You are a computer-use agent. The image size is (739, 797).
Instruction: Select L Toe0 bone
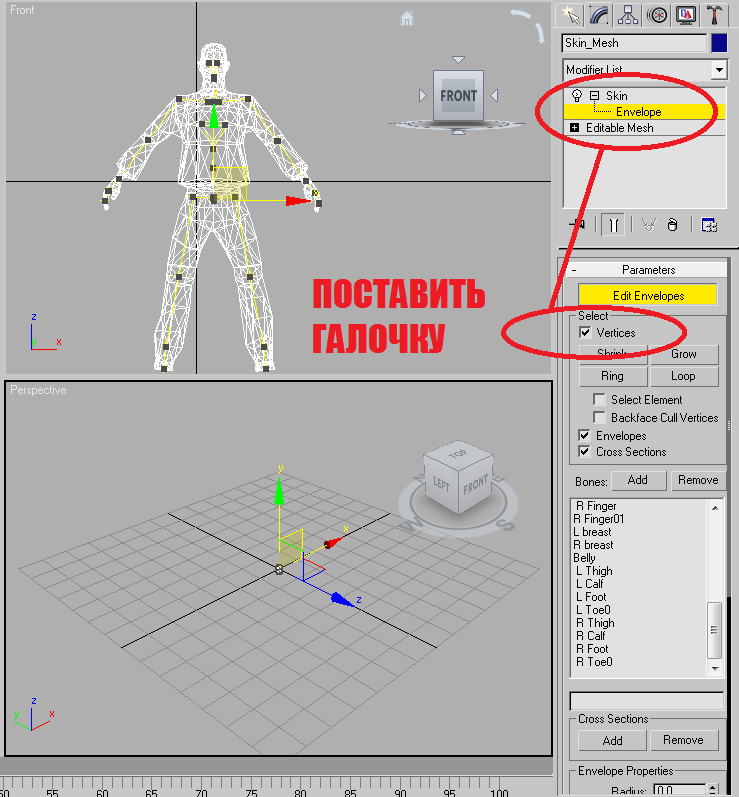pyautogui.click(x=593, y=610)
